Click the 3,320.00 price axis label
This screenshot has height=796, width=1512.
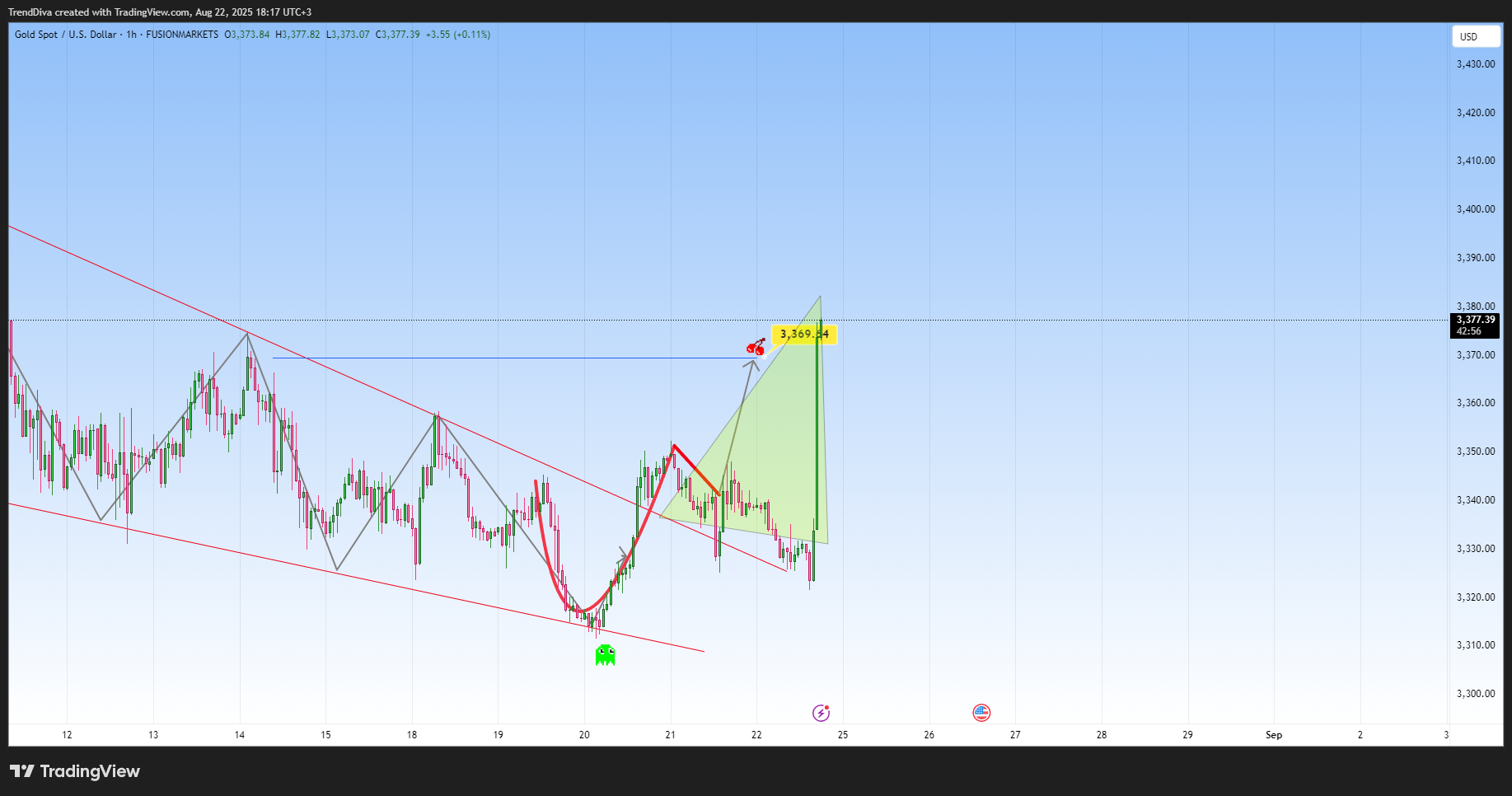click(x=1476, y=597)
